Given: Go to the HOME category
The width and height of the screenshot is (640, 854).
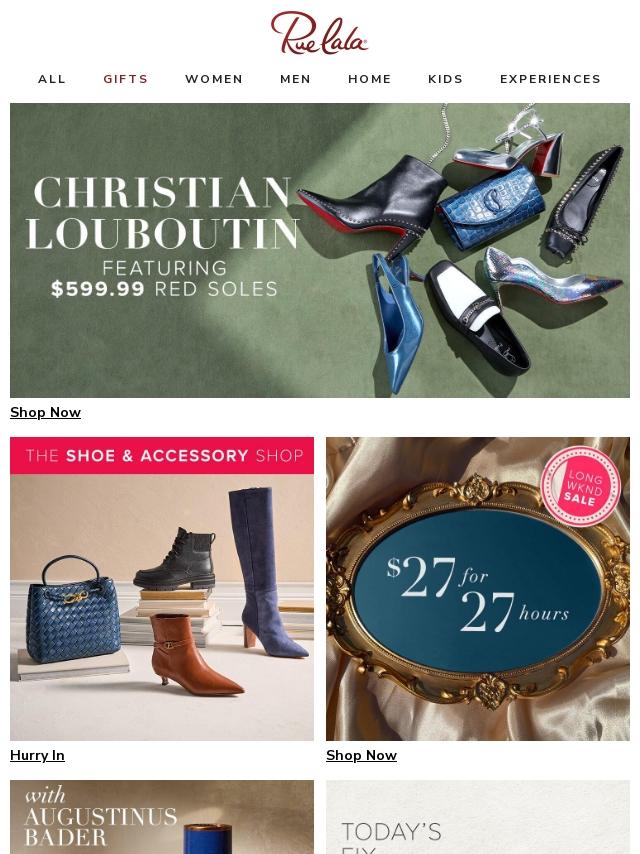Looking at the screenshot, I should (x=369, y=79).
